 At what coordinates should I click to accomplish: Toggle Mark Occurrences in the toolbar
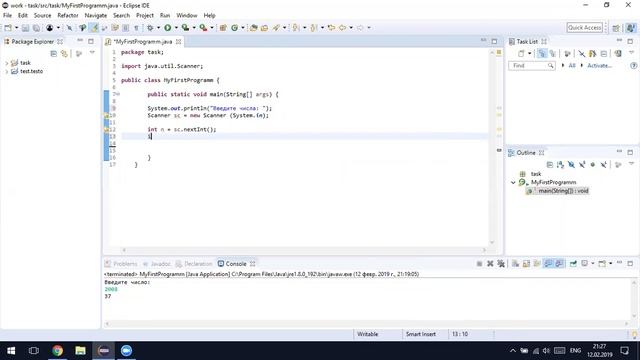click(x=94, y=28)
